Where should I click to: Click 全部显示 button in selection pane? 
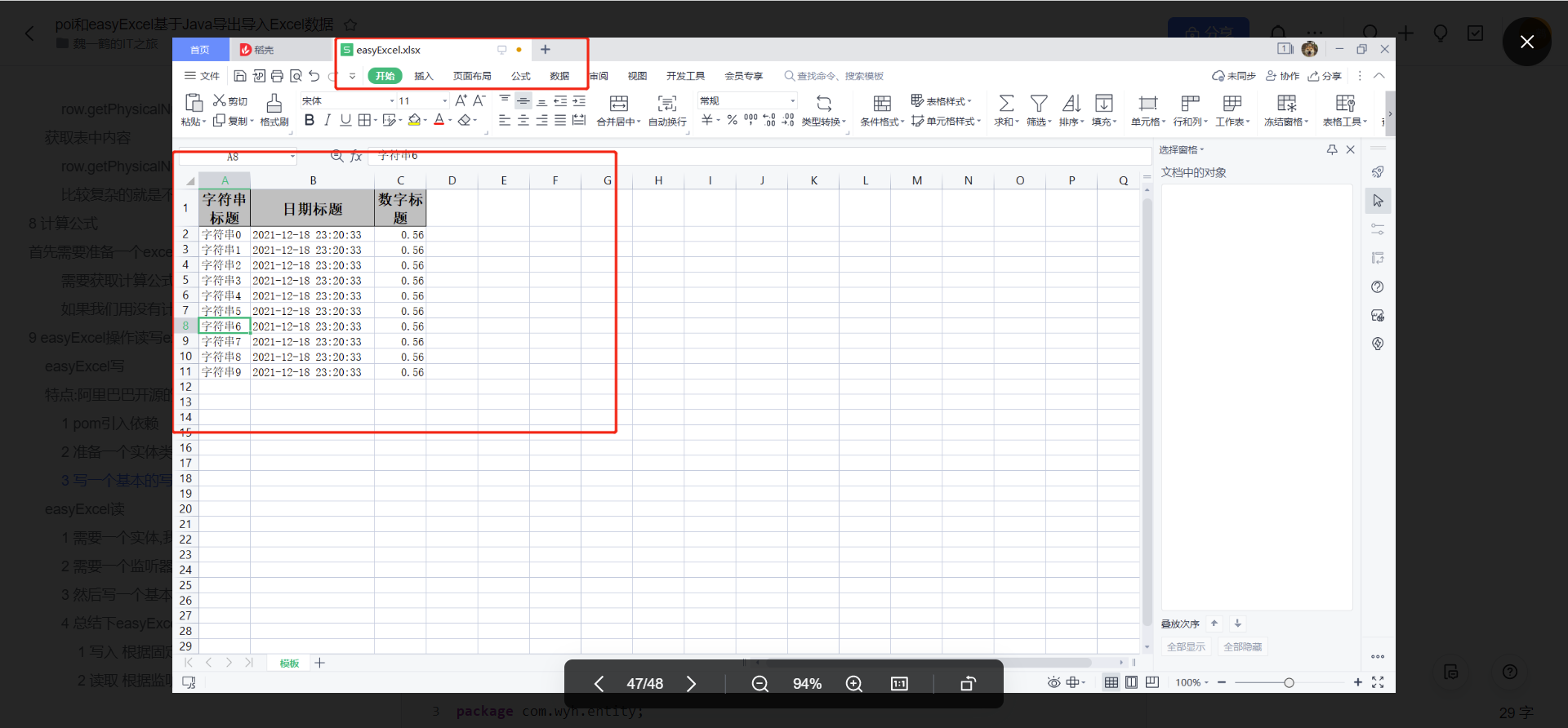1186,646
